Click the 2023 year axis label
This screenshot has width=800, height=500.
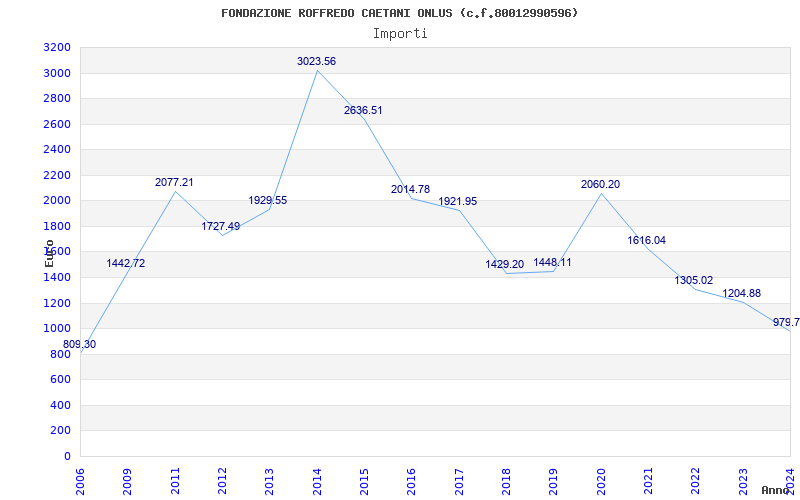click(x=743, y=482)
